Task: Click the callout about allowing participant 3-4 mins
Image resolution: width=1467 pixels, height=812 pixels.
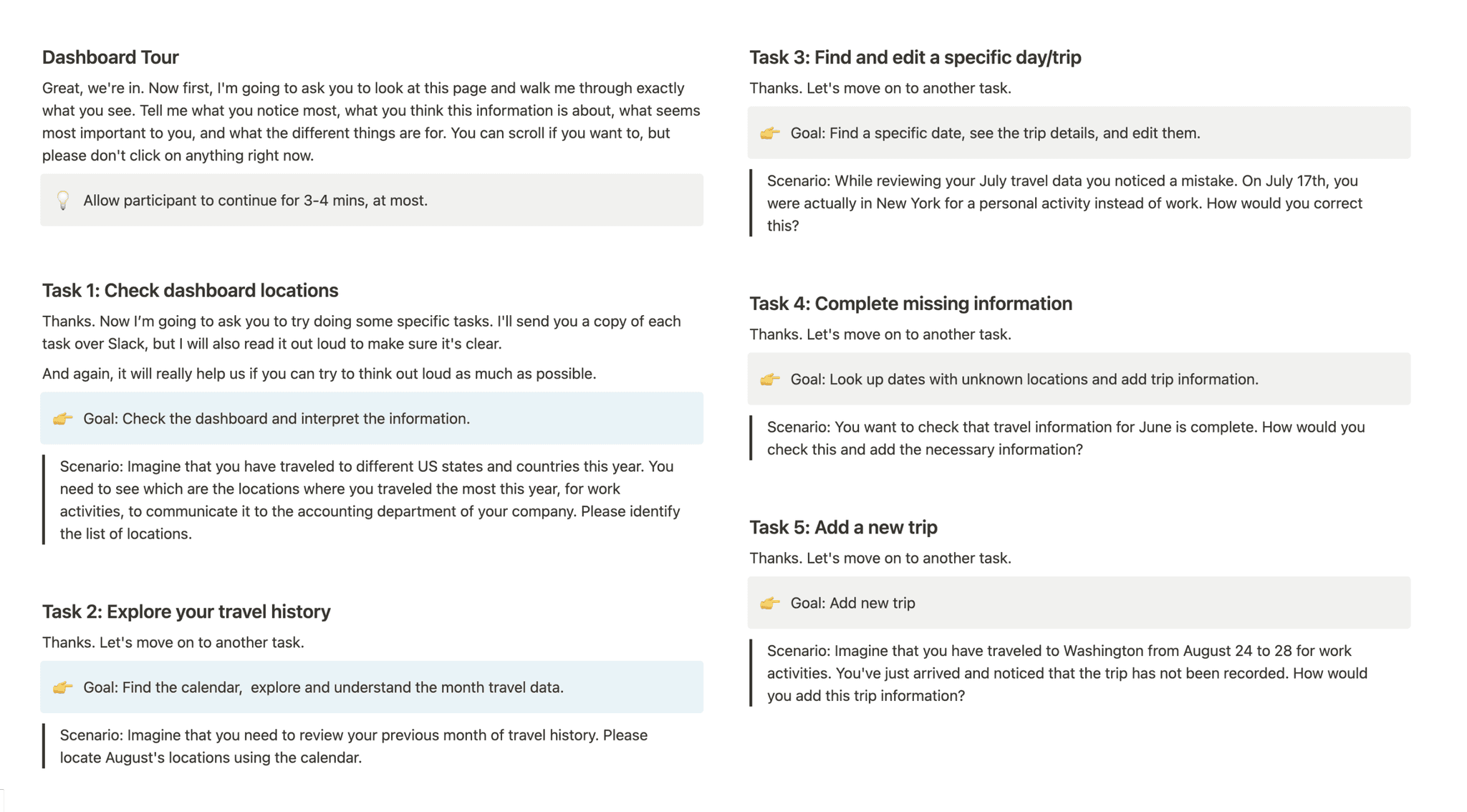Action: click(372, 200)
